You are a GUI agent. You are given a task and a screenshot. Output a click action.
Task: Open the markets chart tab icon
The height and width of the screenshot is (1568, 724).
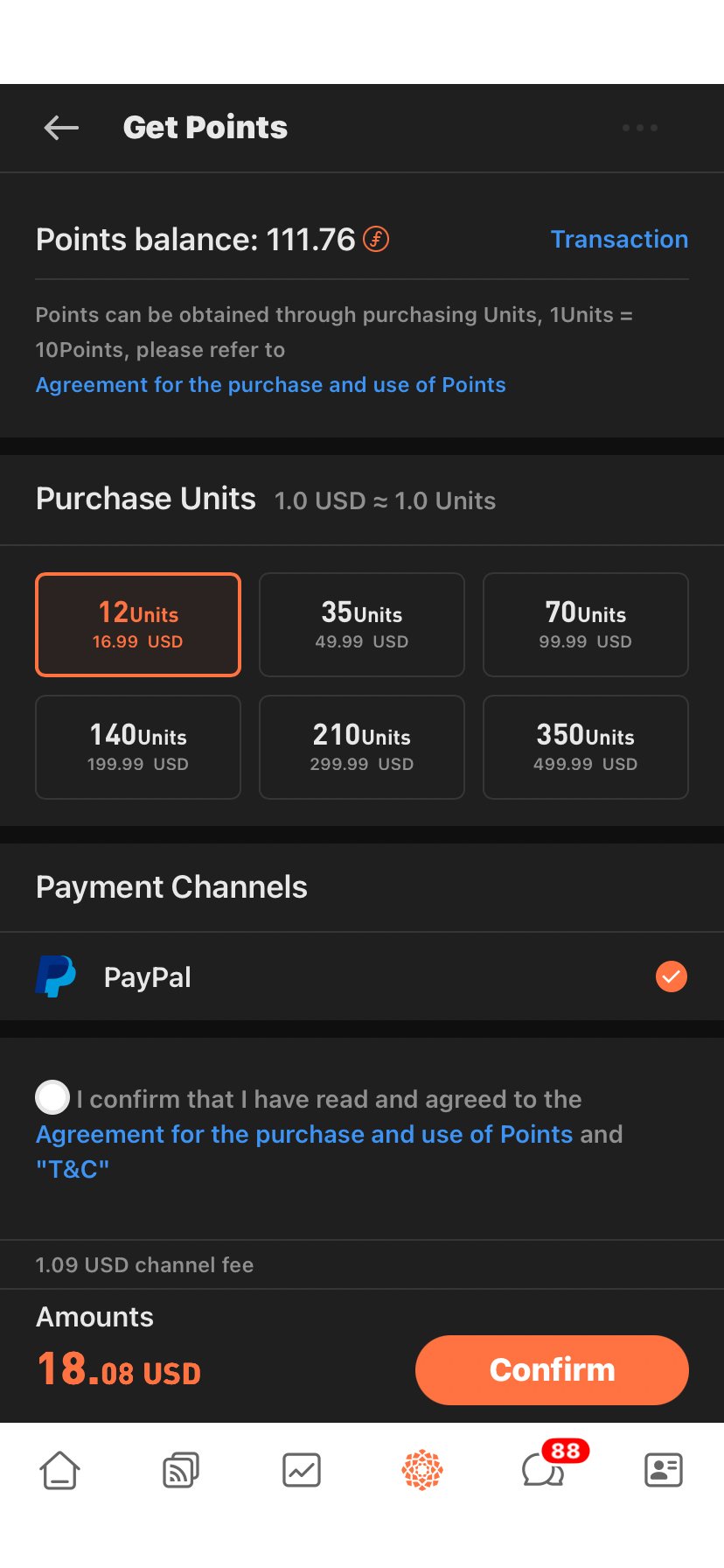(x=302, y=1470)
